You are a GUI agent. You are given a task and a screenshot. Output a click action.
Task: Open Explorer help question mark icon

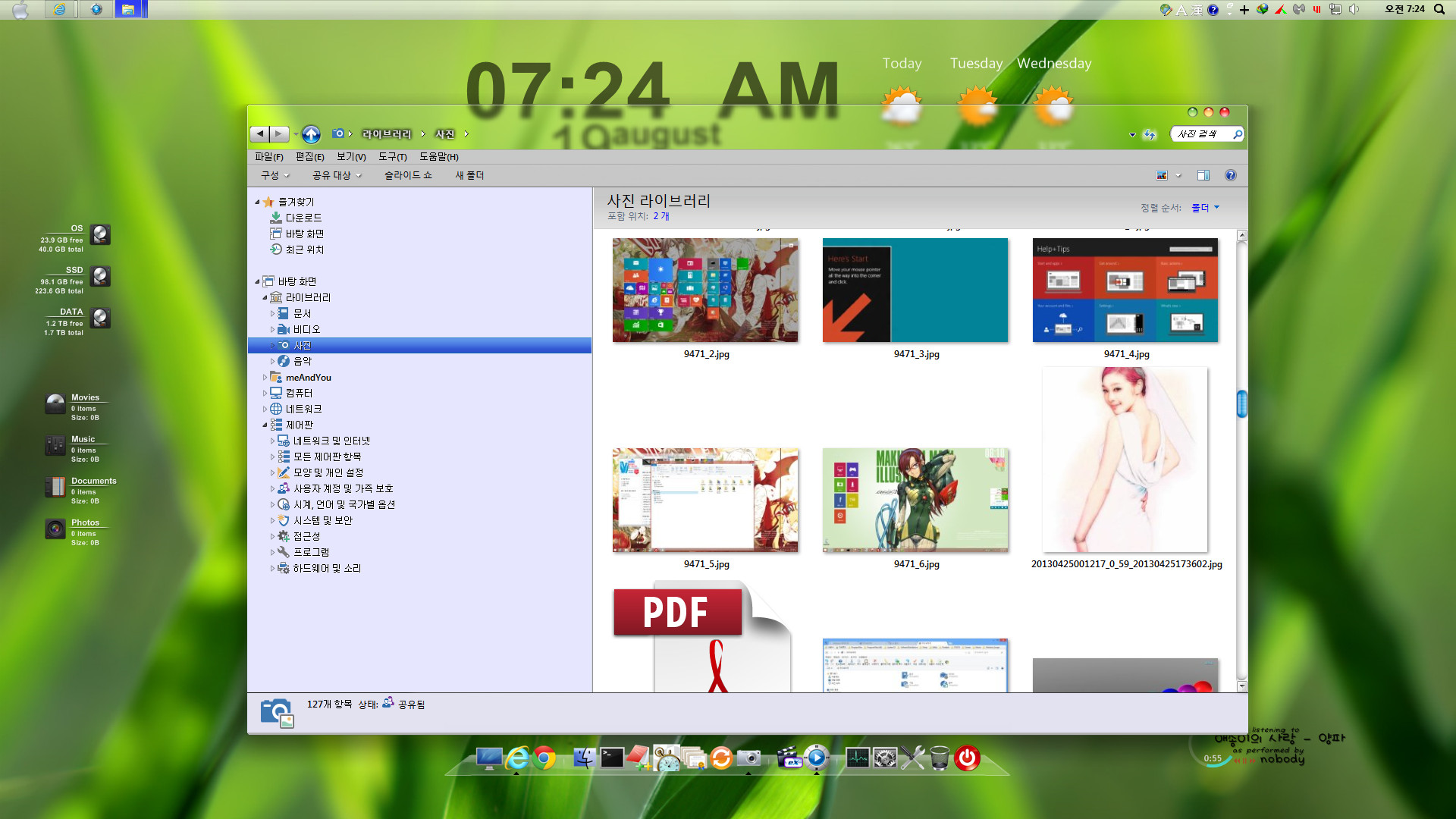pyautogui.click(x=1231, y=175)
